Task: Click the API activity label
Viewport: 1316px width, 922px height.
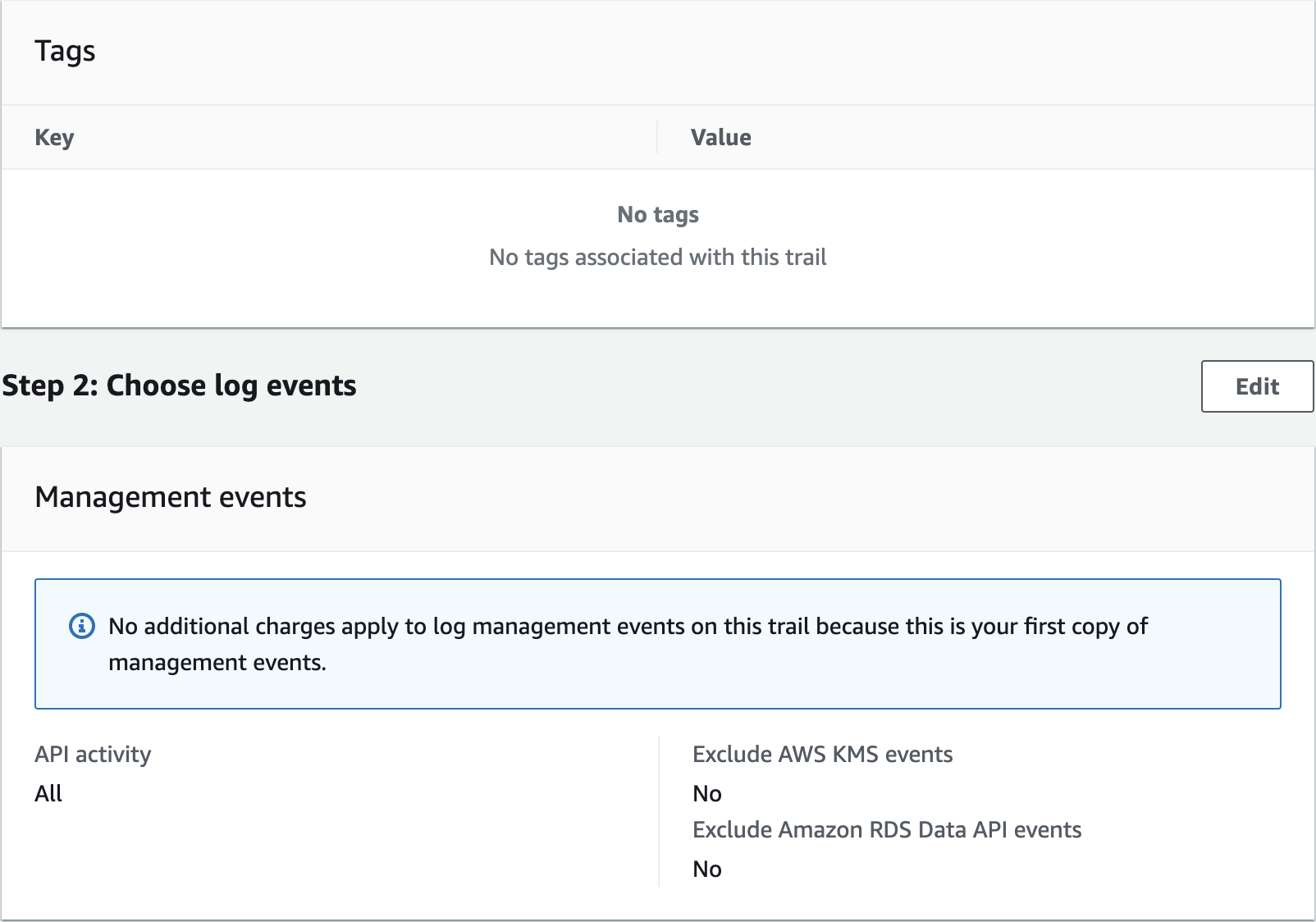Action: [93, 755]
